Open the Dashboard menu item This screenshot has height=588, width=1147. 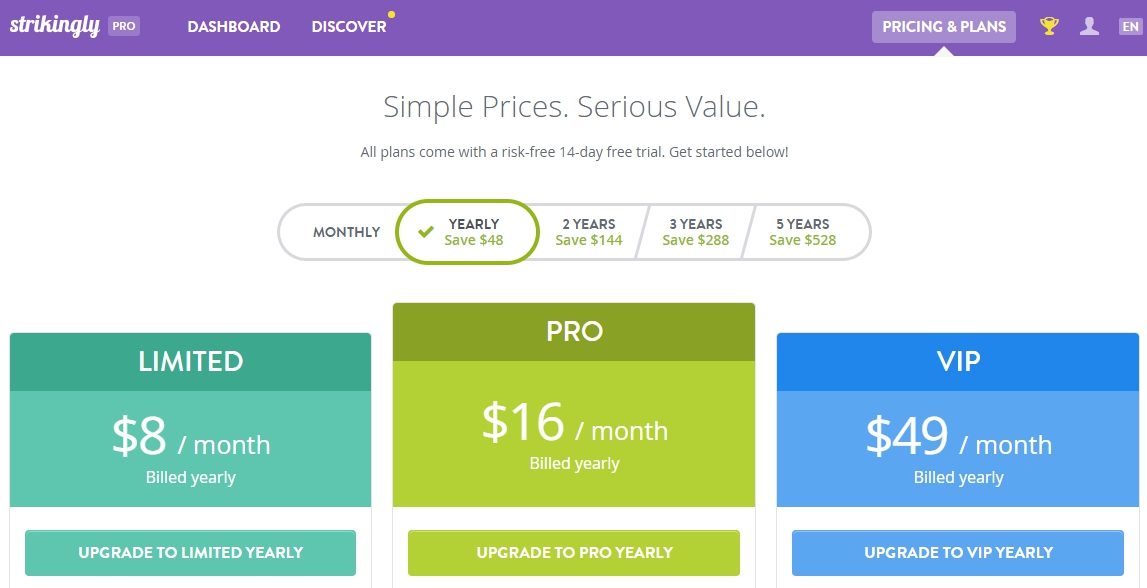click(x=234, y=27)
